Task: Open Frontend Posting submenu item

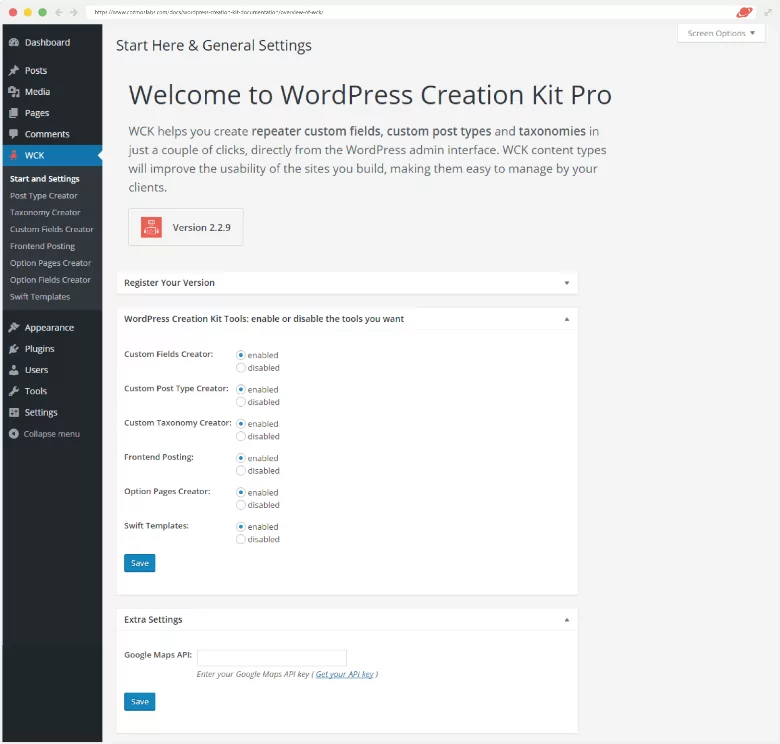Action: click(x=42, y=246)
